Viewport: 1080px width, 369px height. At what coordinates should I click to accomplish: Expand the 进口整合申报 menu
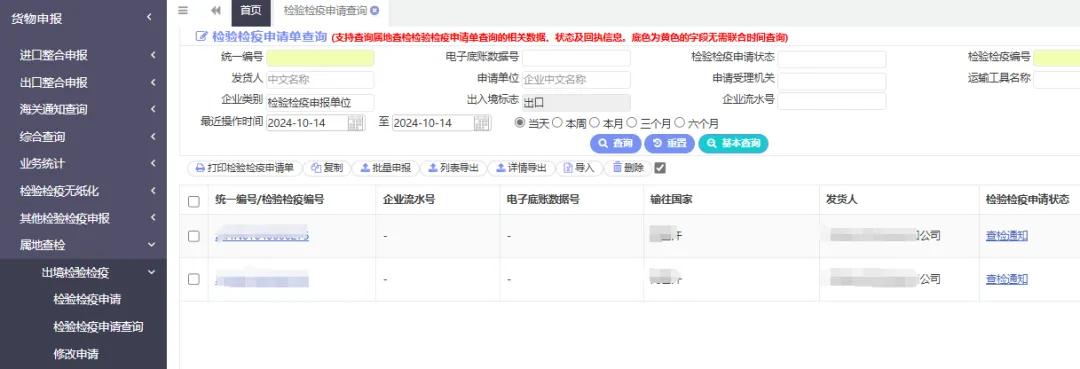(x=83, y=55)
